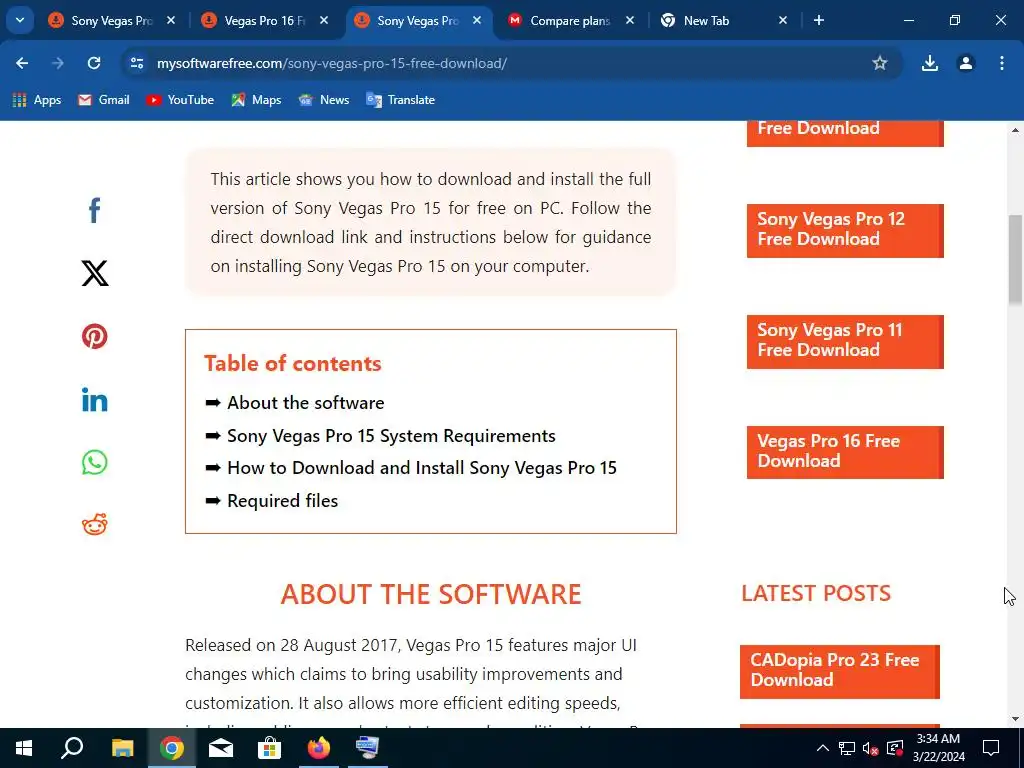Open the Mail app from the taskbar
This screenshot has height=768, width=1024.
(x=221, y=748)
